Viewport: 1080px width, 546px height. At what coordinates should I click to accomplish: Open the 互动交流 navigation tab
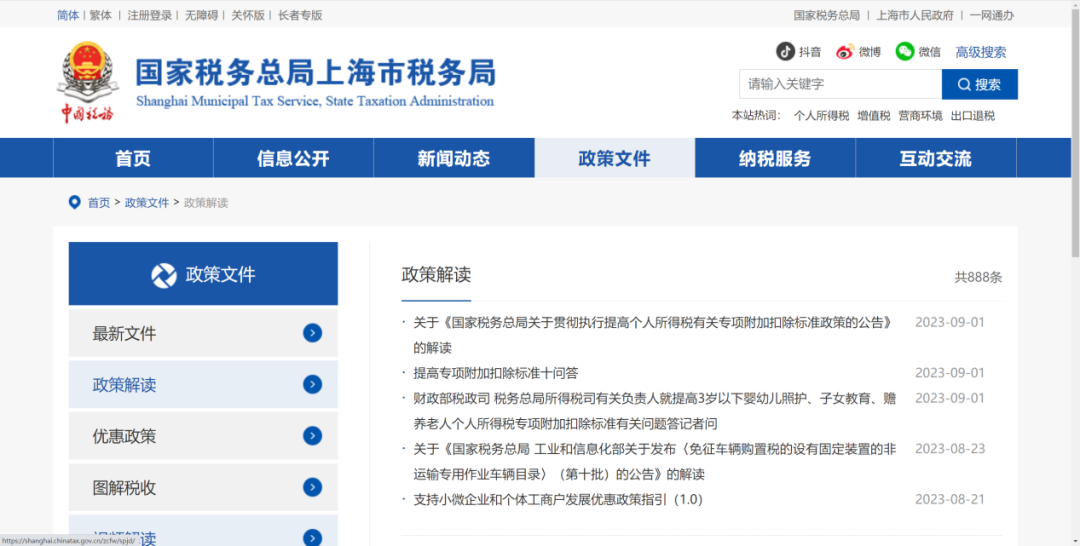pos(935,158)
